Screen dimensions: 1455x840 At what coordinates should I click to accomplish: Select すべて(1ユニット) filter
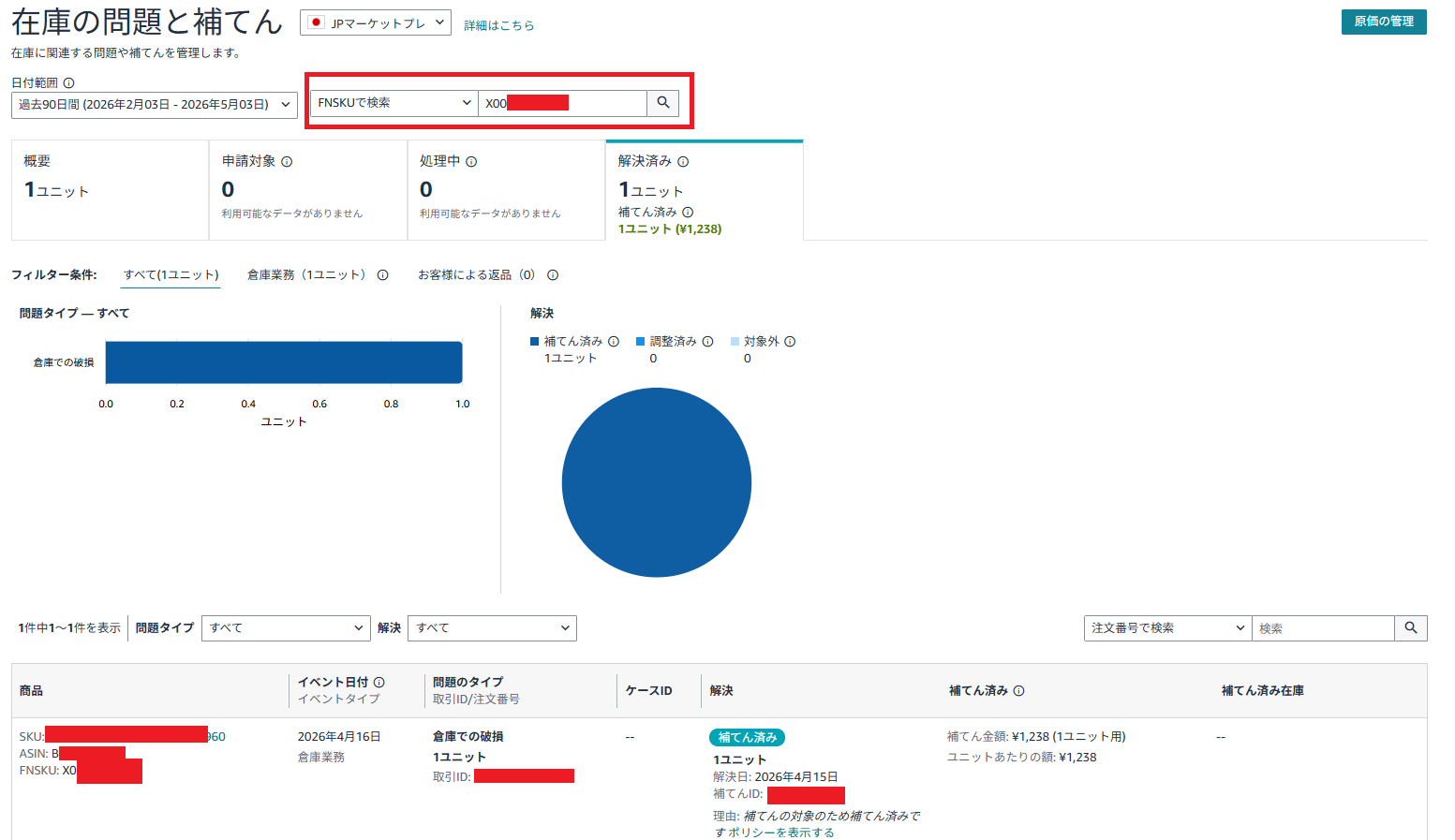coord(171,275)
